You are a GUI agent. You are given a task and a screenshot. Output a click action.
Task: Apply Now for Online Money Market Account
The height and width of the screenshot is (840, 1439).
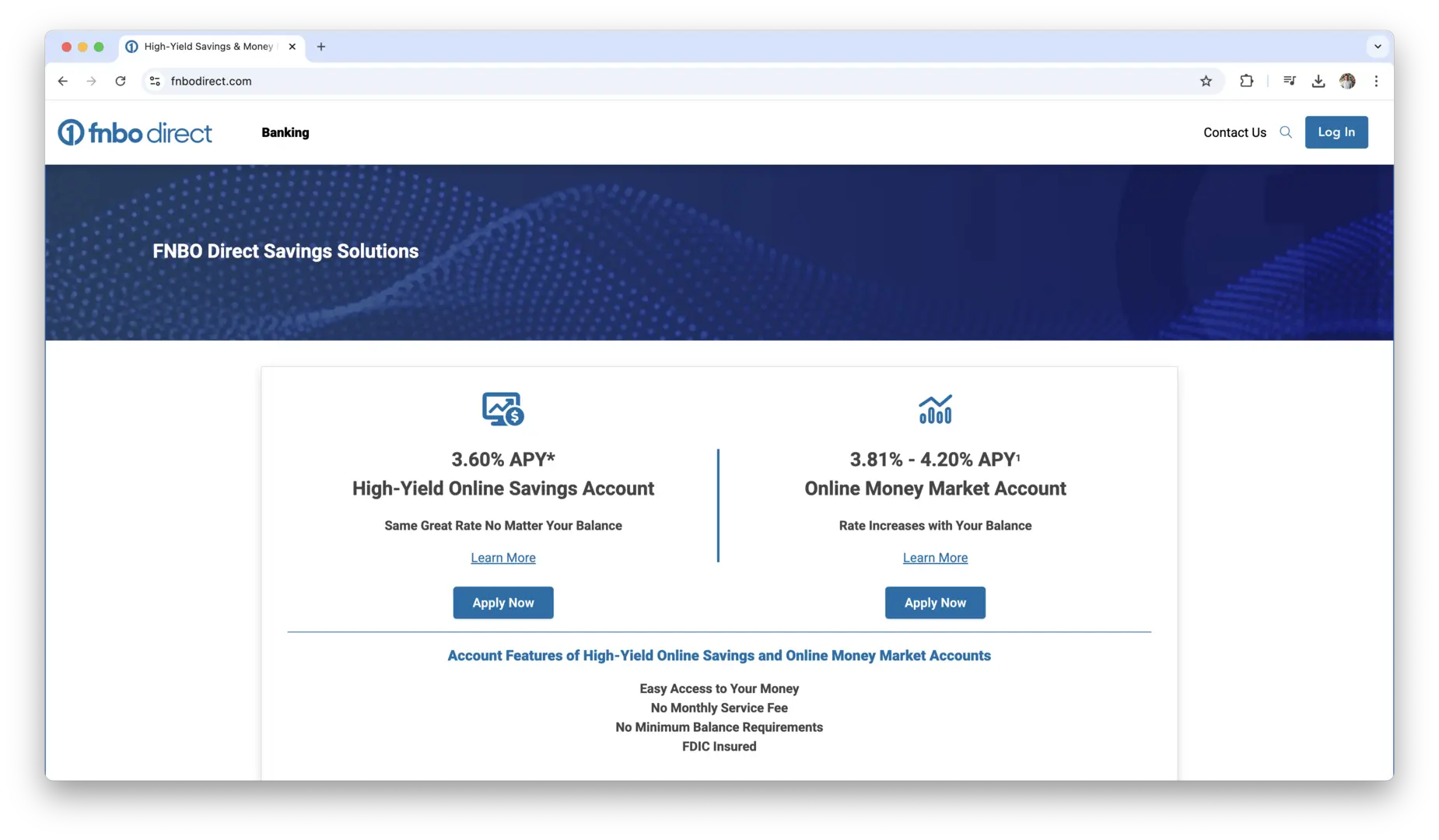click(935, 603)
